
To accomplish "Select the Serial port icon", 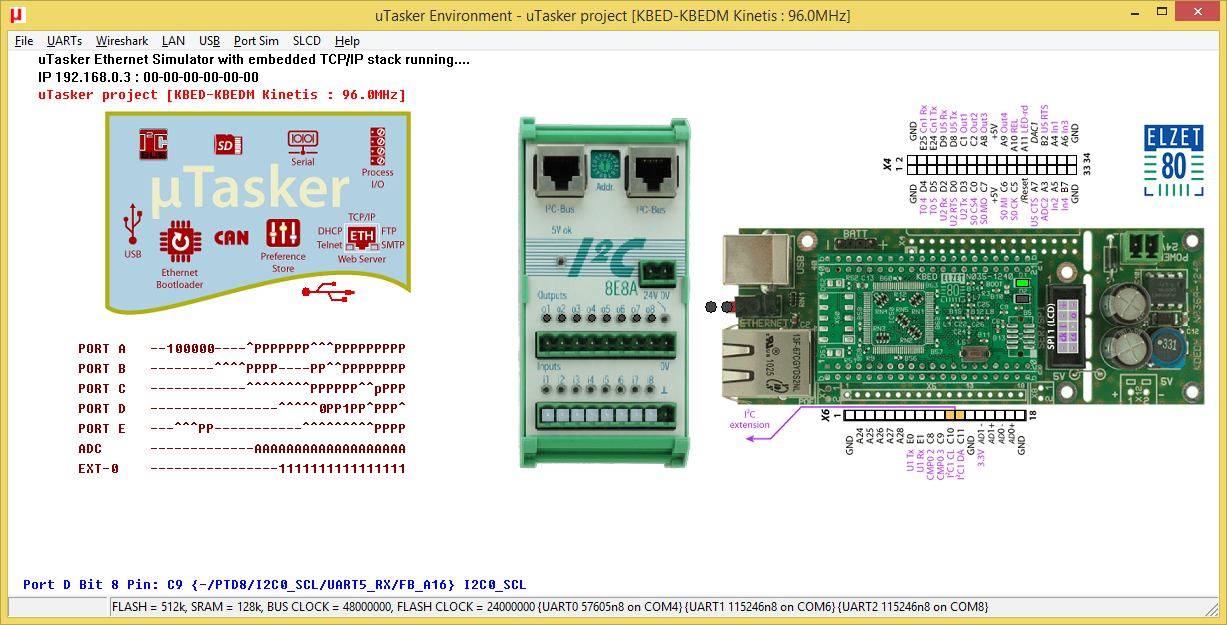I will pyautogui.click(x=302, y=142).
